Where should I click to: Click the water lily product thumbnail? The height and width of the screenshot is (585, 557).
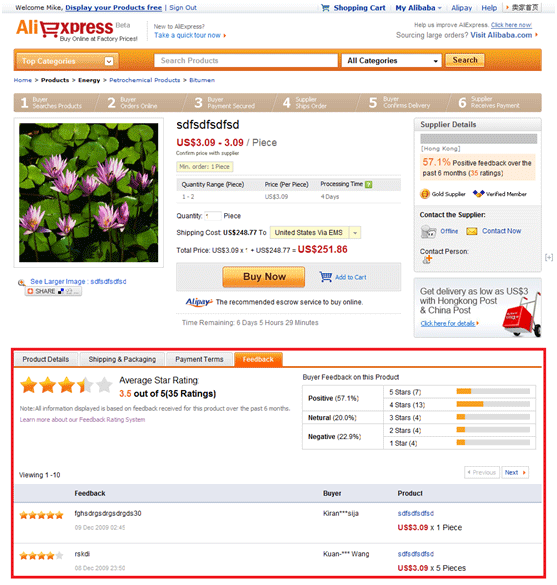(x=88, y=193)
